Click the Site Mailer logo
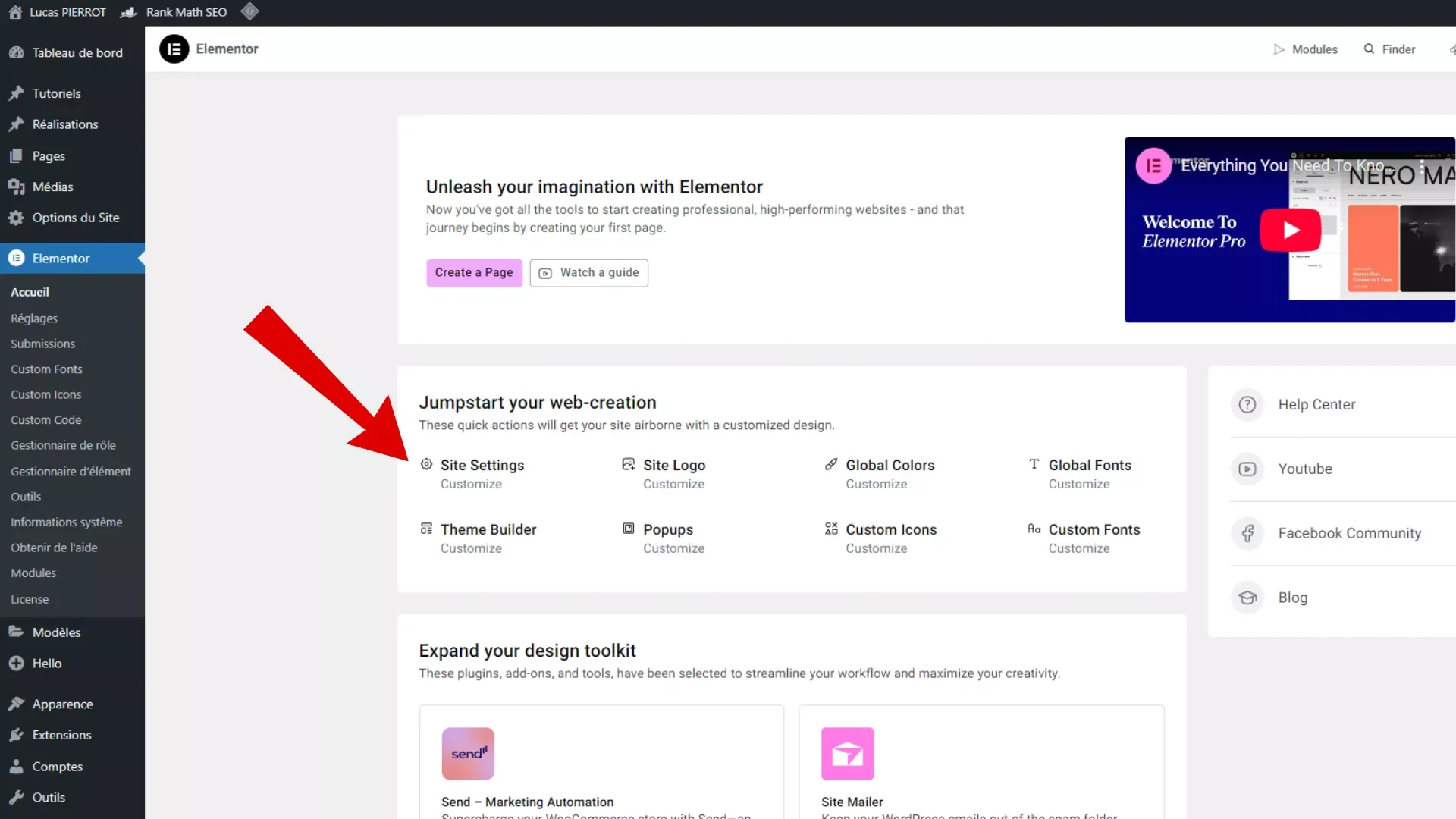The height and width of the screenshot is (819, 1456). pos(848,754)
